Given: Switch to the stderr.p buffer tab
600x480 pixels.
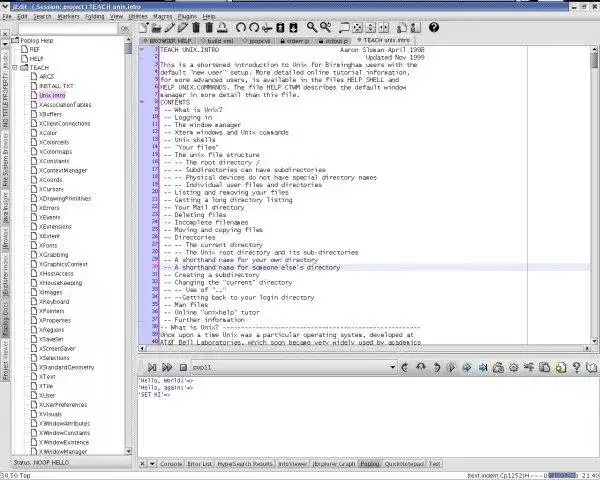Looking at the screenshot, I should click(295, 40).
